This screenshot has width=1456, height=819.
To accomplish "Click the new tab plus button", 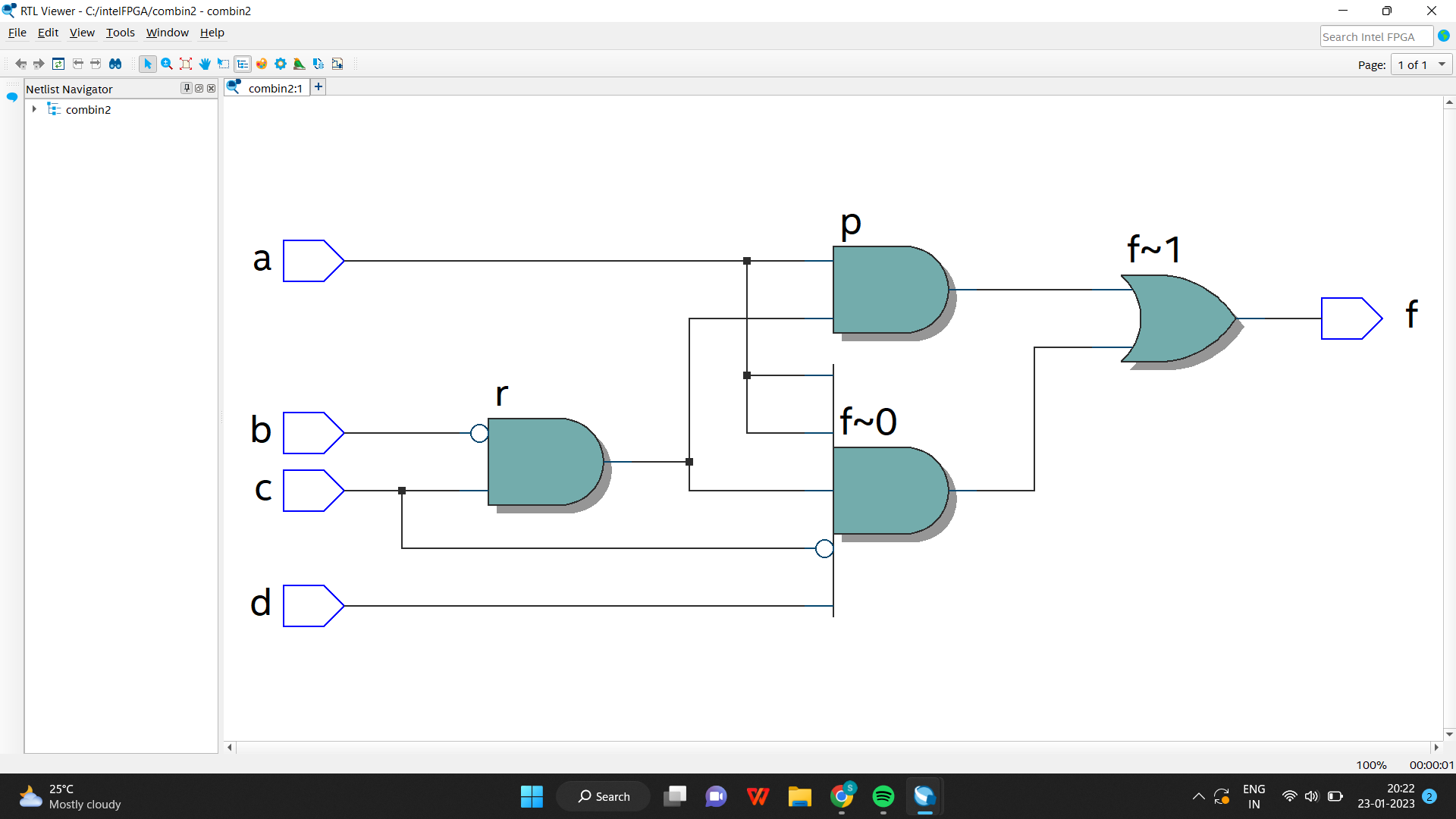I will [318, 86].
